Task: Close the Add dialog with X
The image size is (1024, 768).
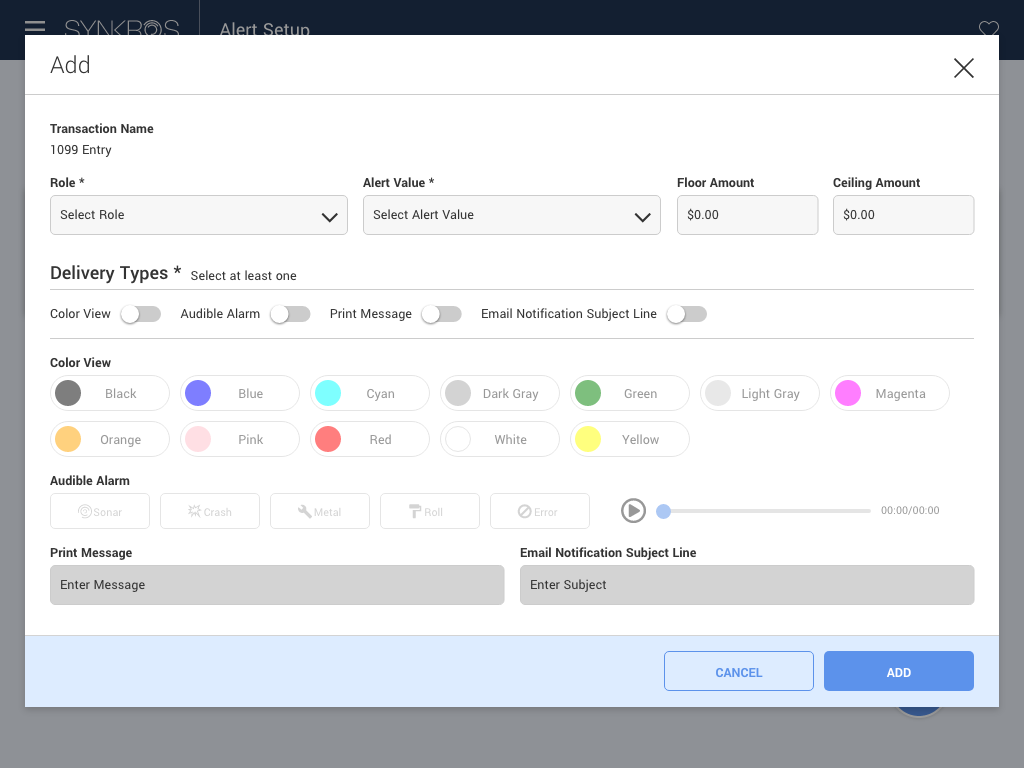Action: click(x=963, y=68)
